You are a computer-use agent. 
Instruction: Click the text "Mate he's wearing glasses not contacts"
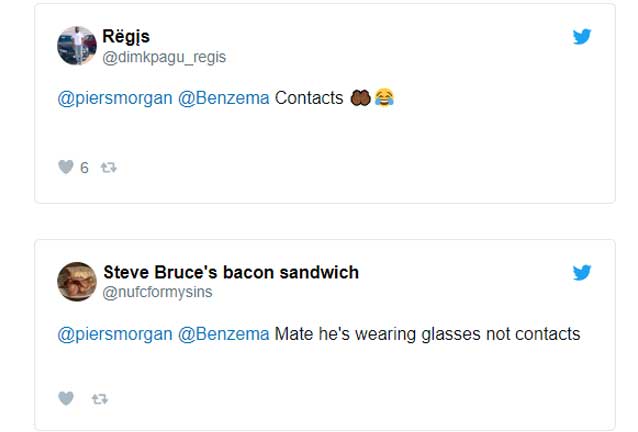point(427,334)
